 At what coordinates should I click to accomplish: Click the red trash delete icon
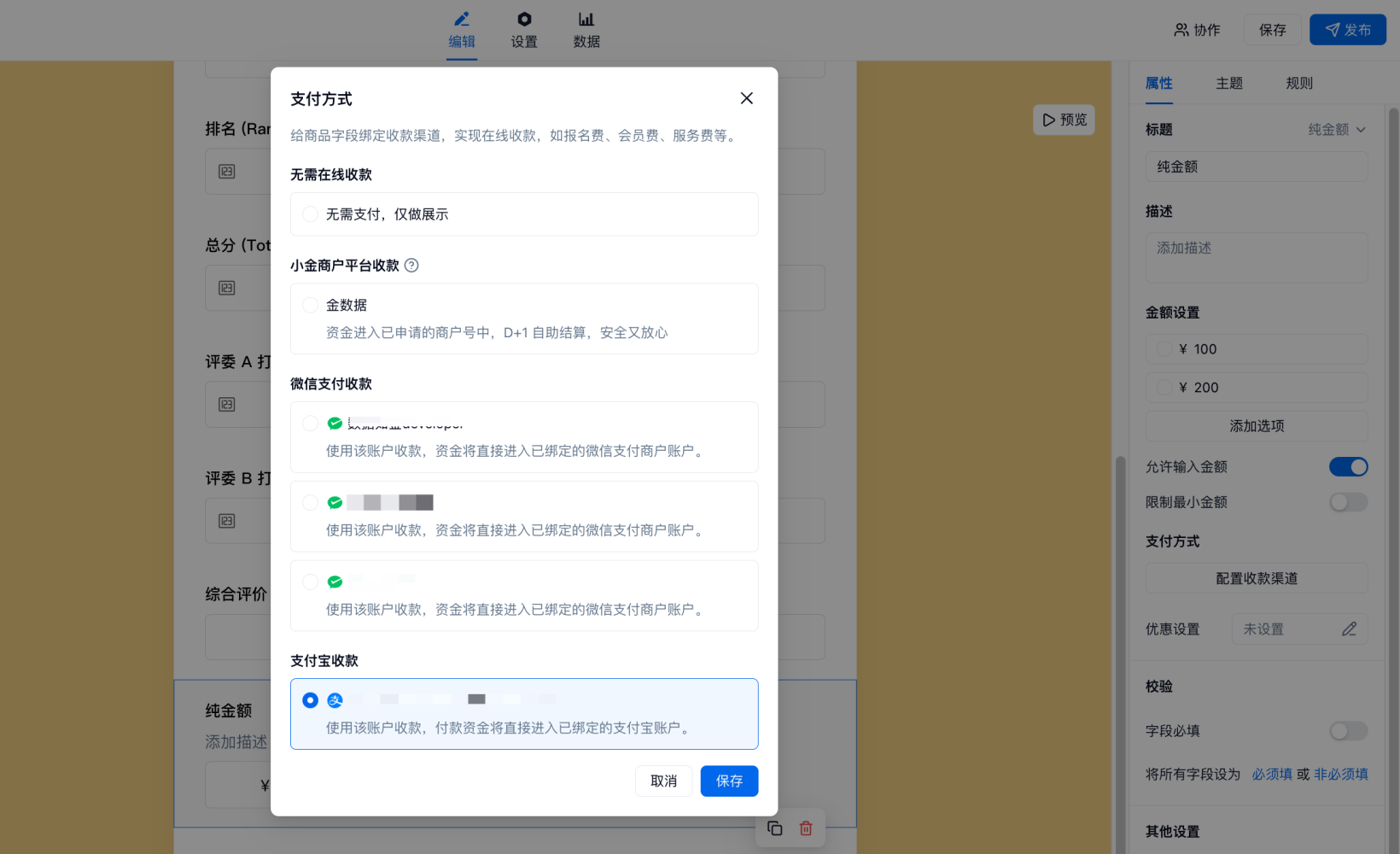coord(806,828)
